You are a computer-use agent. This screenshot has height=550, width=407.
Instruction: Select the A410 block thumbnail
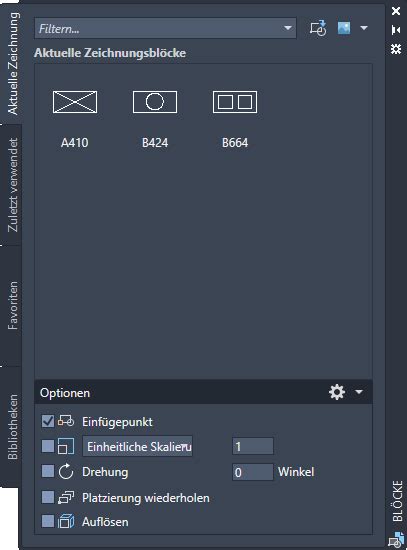75,102
